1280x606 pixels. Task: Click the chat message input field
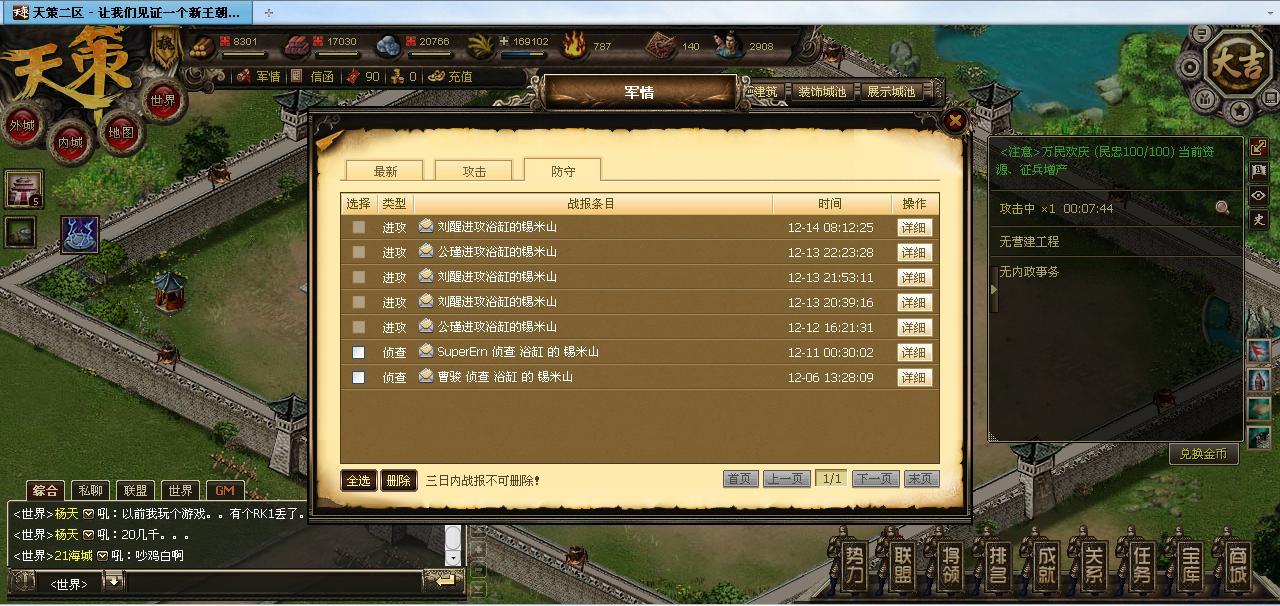[273, 582]
